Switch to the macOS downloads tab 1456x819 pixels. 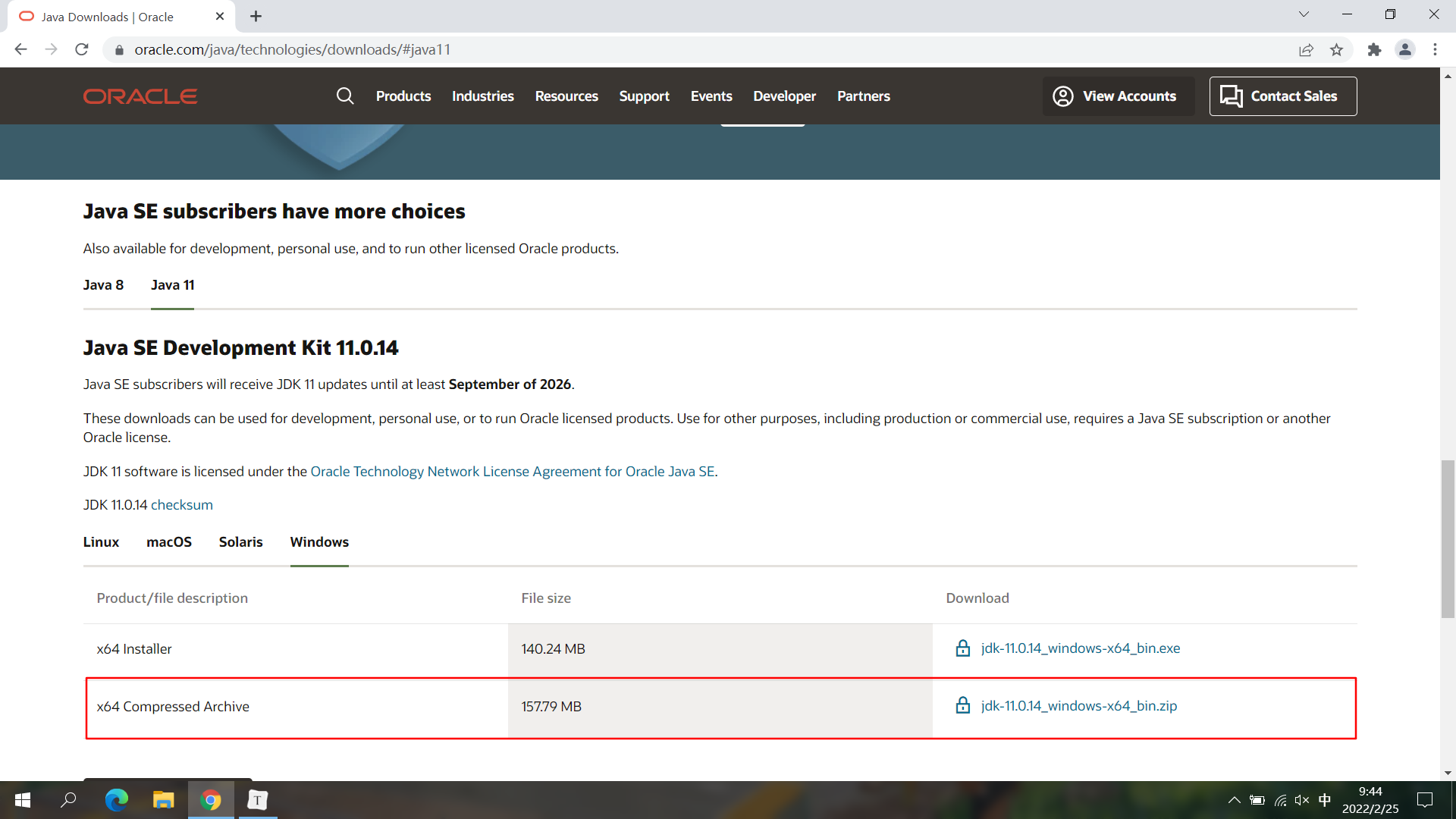pyautogui.click(x=169, y=542)
